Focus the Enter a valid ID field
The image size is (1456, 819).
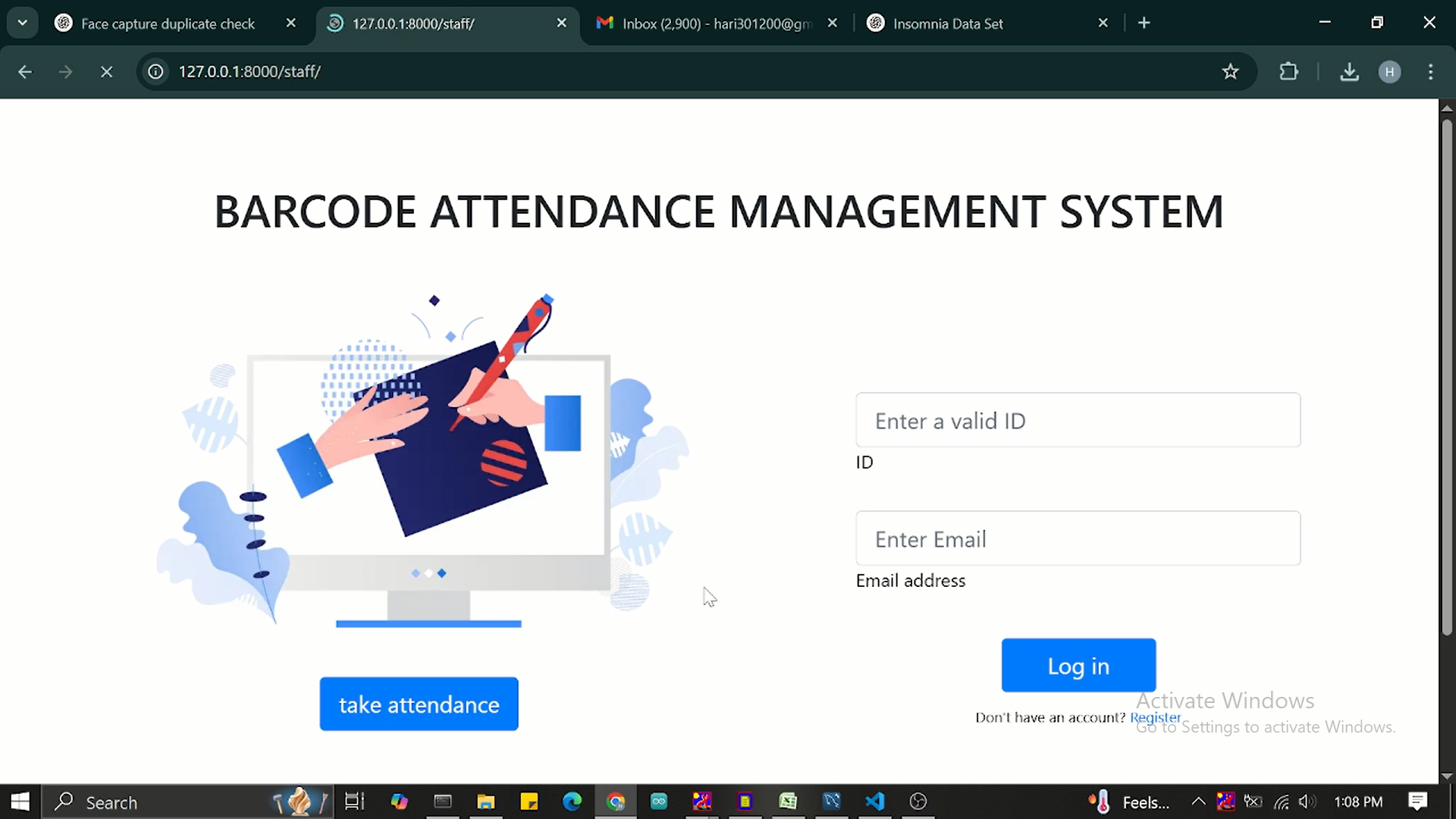click(1078, 420)
